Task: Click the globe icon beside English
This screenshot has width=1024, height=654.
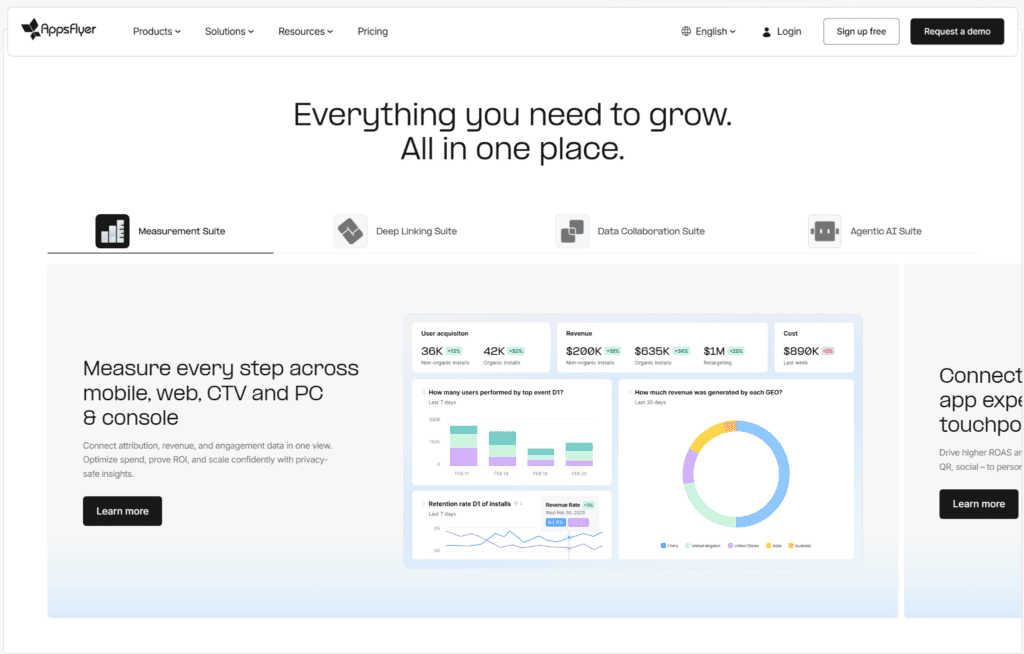Action: point(685,31)
